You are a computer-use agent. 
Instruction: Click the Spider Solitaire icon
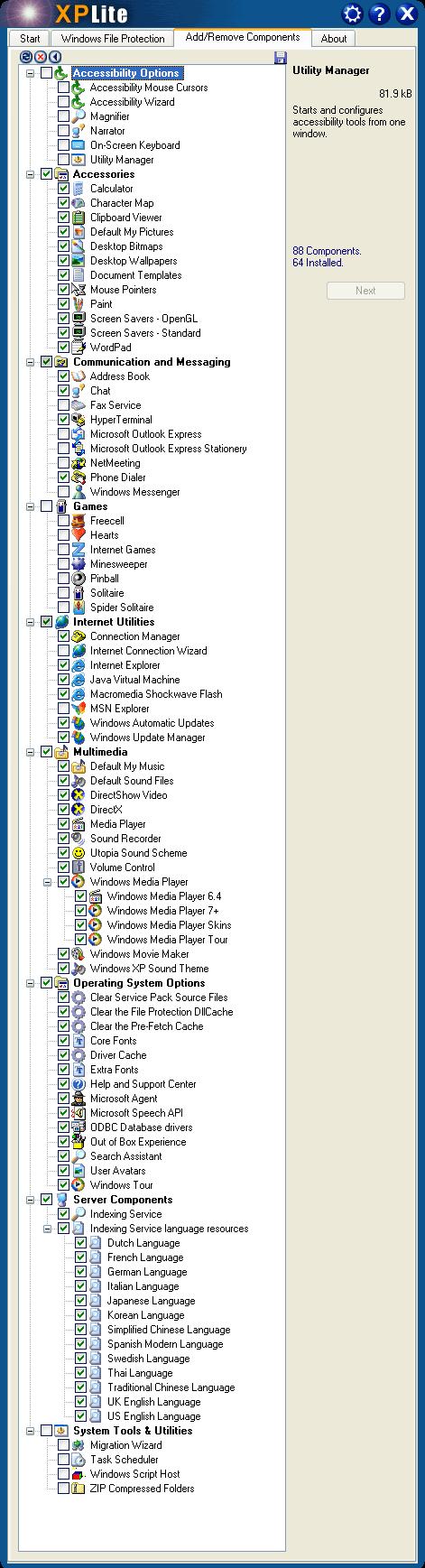[x=79, y=608]
